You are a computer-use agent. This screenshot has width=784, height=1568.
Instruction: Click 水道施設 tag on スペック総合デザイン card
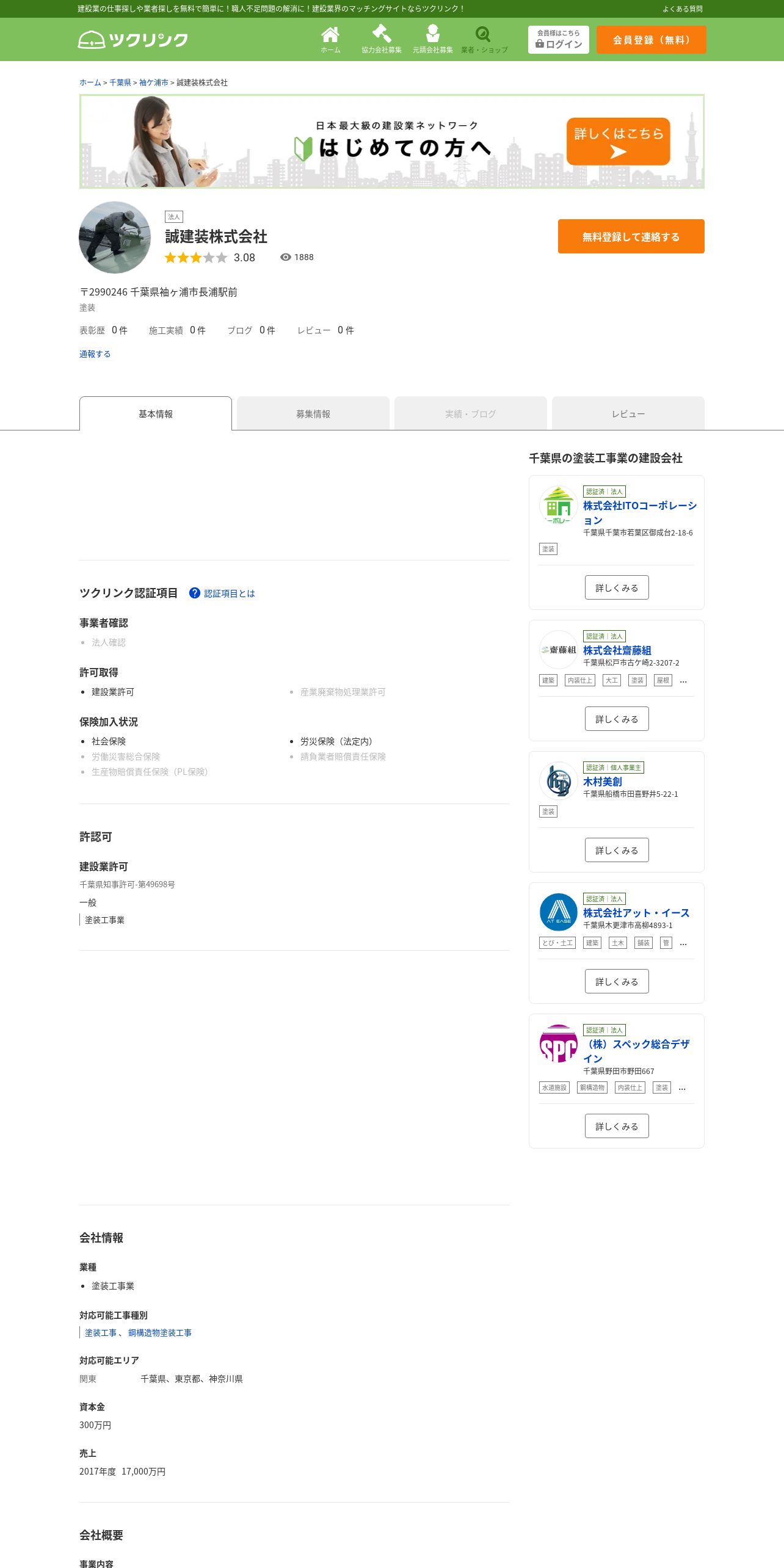tap(554, 1087)
